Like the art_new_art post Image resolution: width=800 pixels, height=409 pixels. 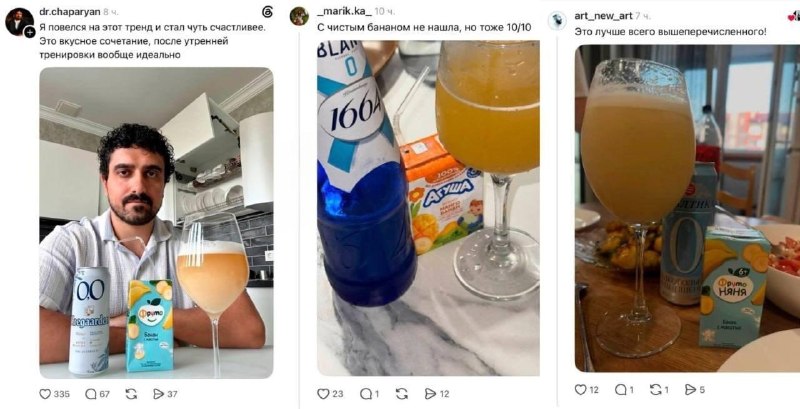pos(581,390)
